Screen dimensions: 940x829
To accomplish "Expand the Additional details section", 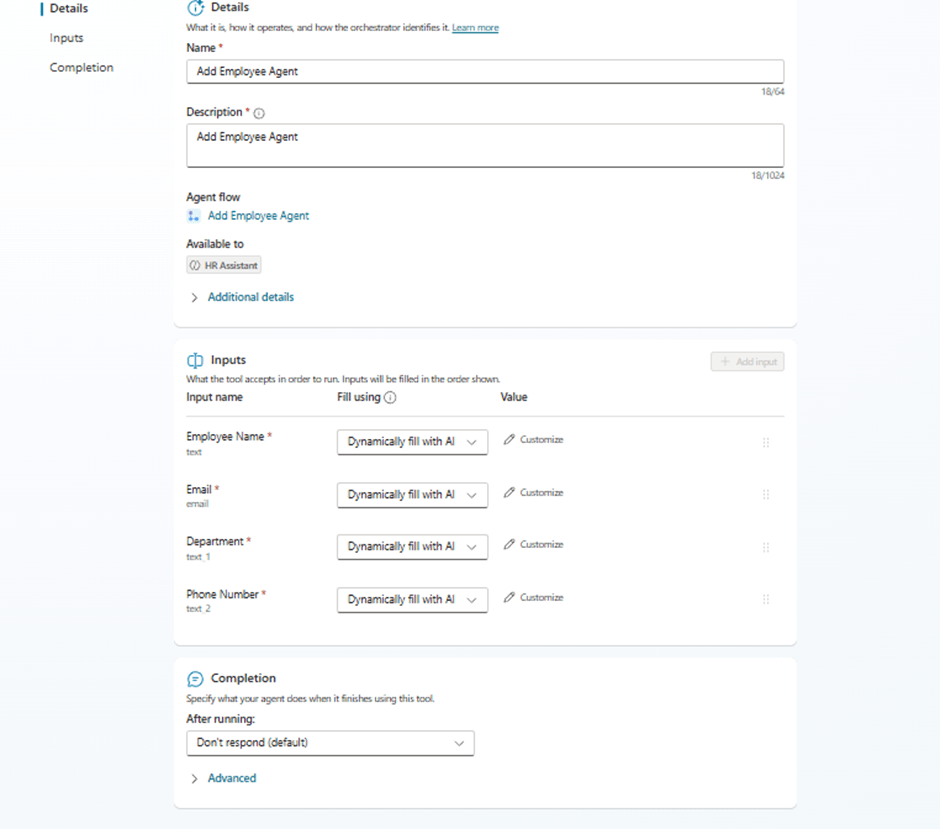I will 250,297.
